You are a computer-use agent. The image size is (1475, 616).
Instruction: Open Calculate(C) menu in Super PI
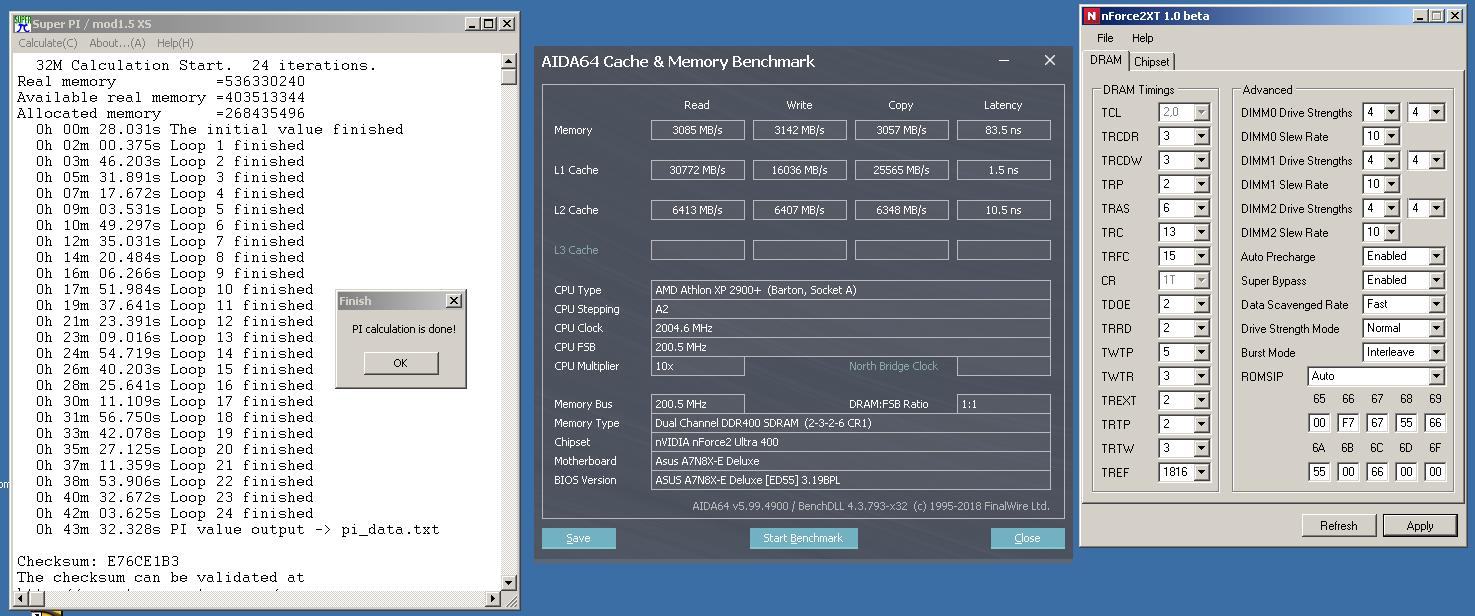pos(47,43)
